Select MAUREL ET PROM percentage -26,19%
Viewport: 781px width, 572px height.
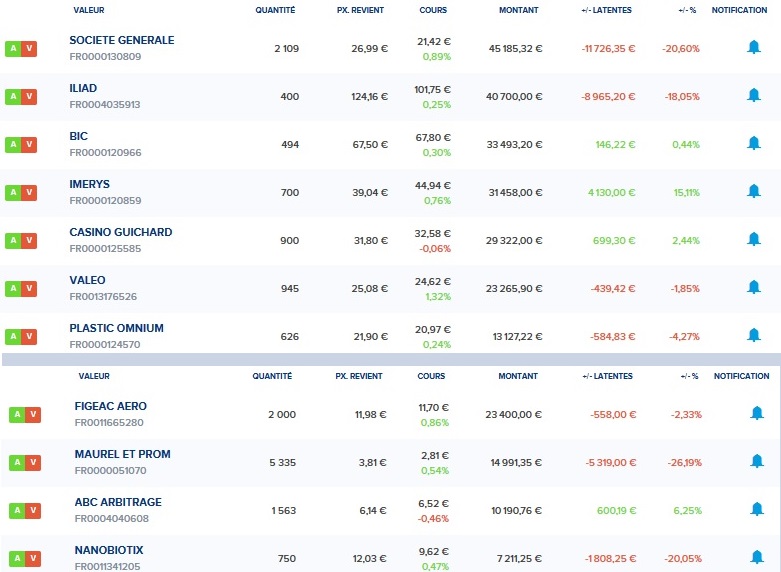pos(684,463)
